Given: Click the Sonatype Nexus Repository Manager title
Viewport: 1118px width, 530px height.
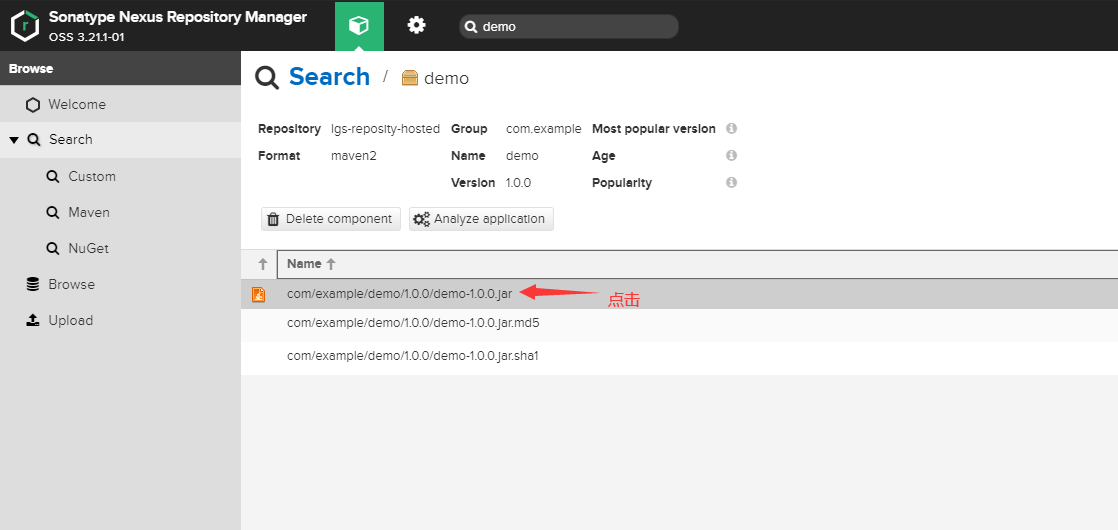Looking at the screenshot, I should [x=178, y=17].
